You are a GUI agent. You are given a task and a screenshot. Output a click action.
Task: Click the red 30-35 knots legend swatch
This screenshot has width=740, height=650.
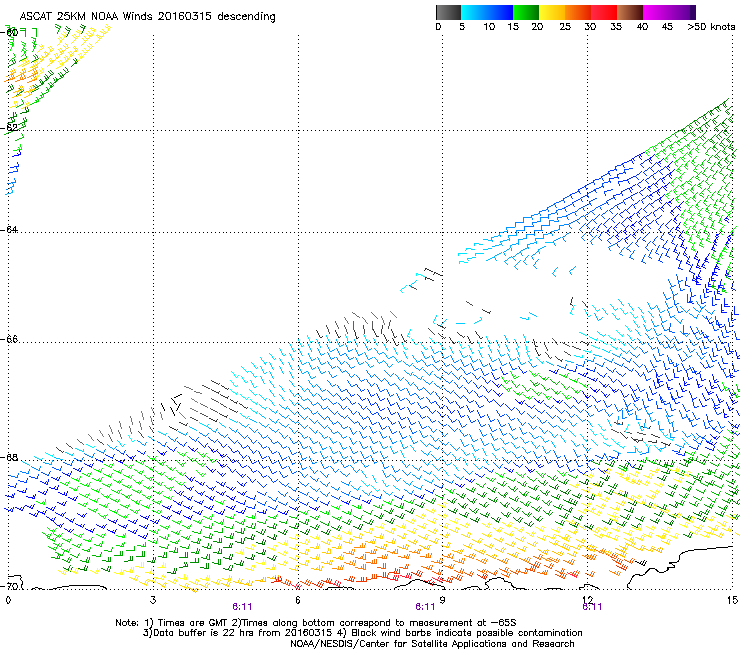604,12
